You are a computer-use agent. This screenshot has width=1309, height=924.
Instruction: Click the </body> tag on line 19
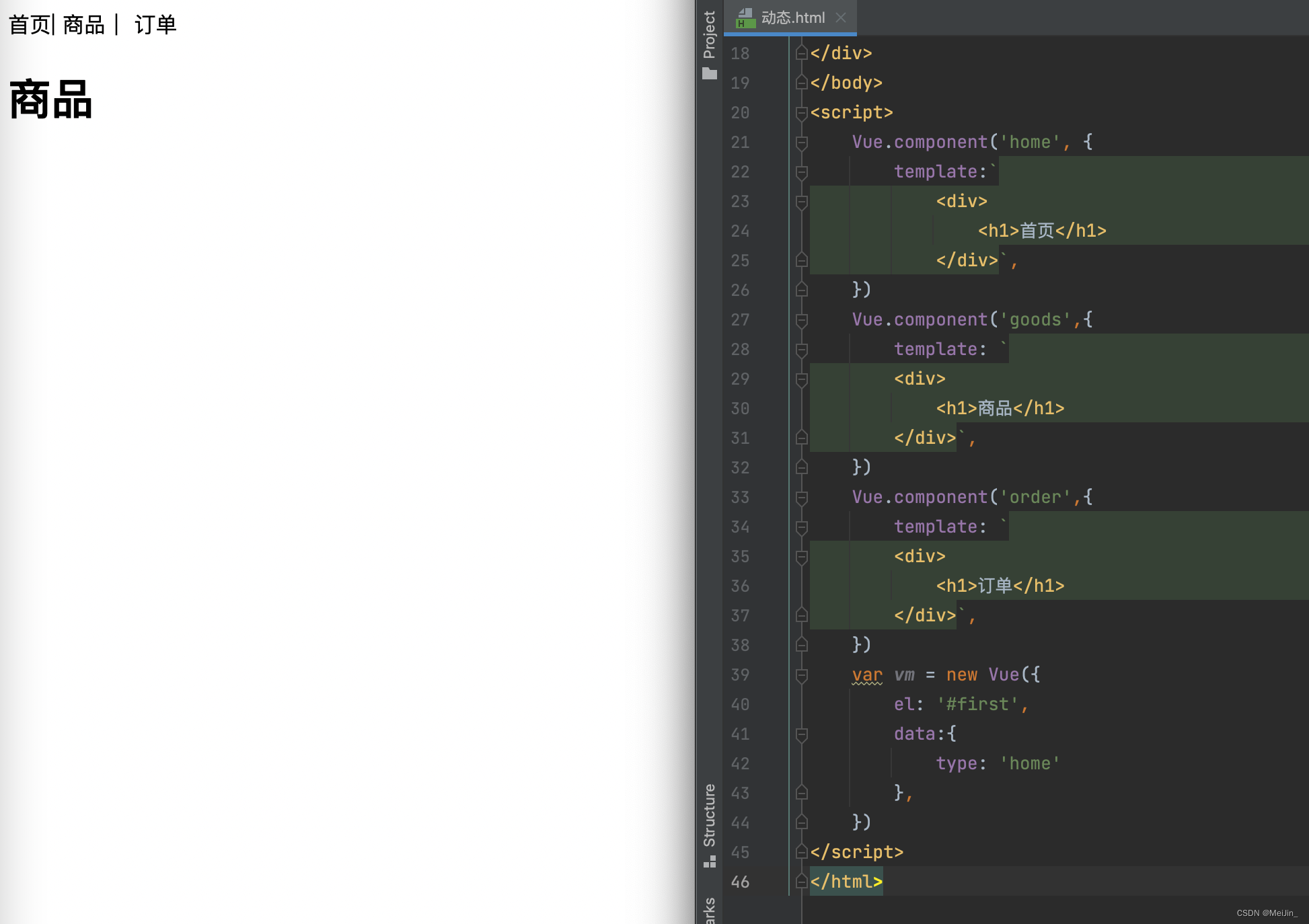[x=846, y=83]
